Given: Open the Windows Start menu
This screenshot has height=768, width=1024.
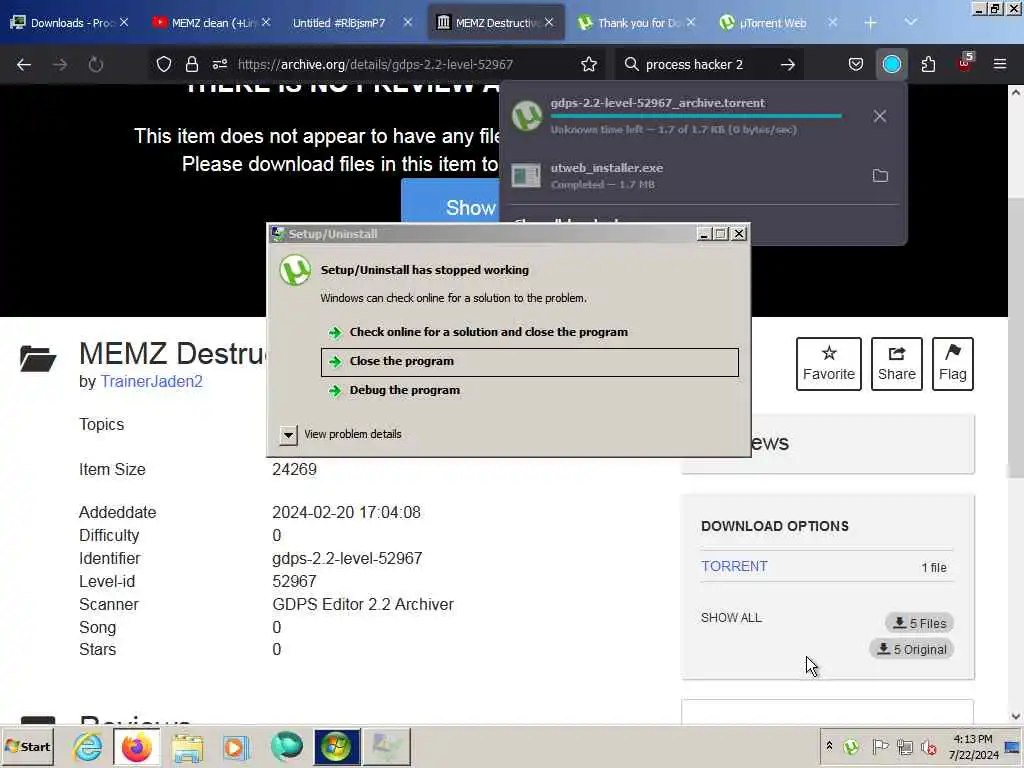Looking at the screenshot, I should [x=29, y=746].
